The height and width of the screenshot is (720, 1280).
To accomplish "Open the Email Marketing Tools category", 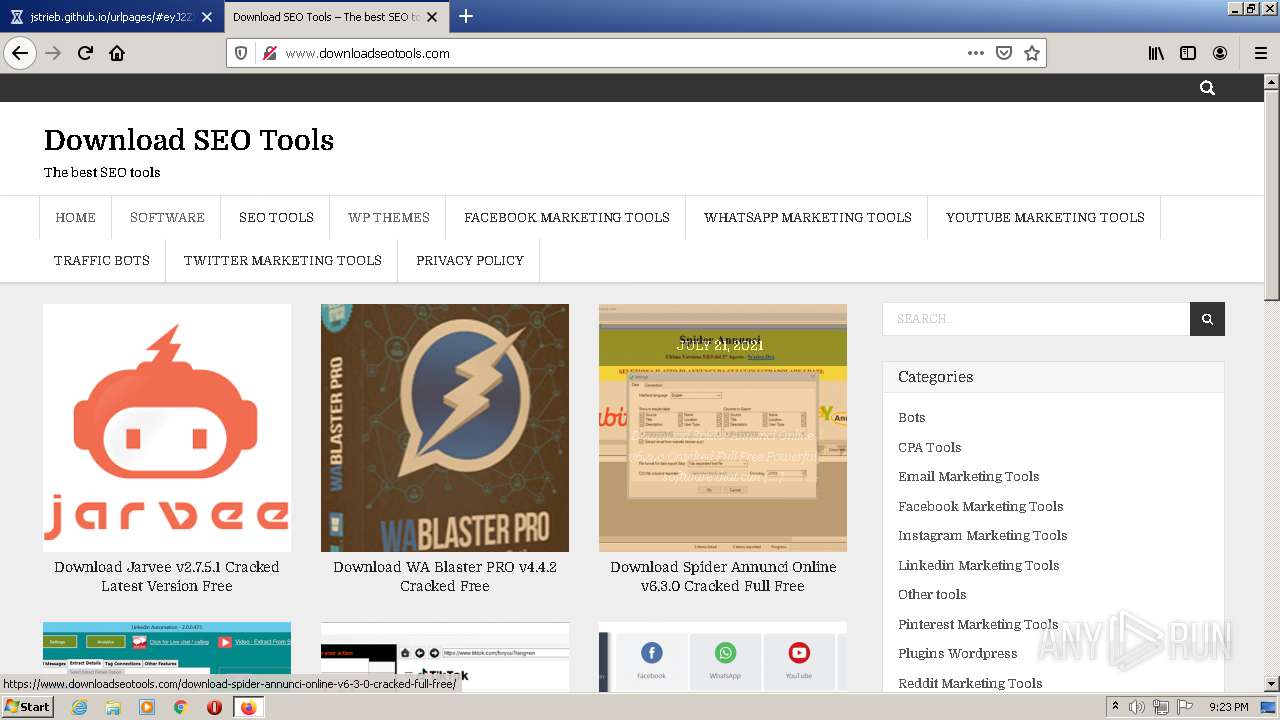I will click(x=968, y=476).
